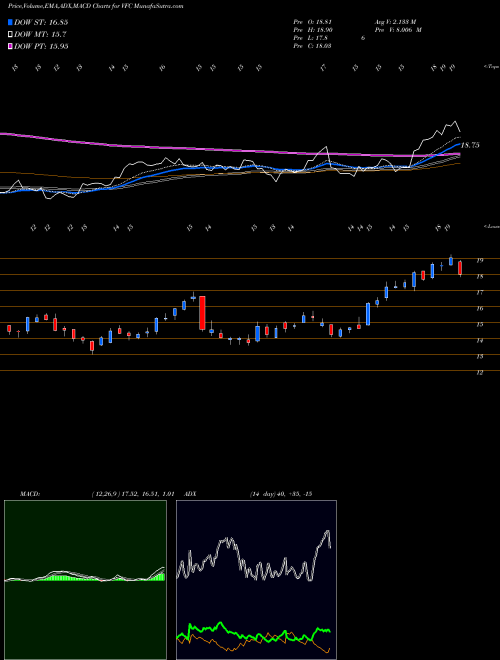
Task: Click the price axis label 13
Action: click(x=479, y=357)
